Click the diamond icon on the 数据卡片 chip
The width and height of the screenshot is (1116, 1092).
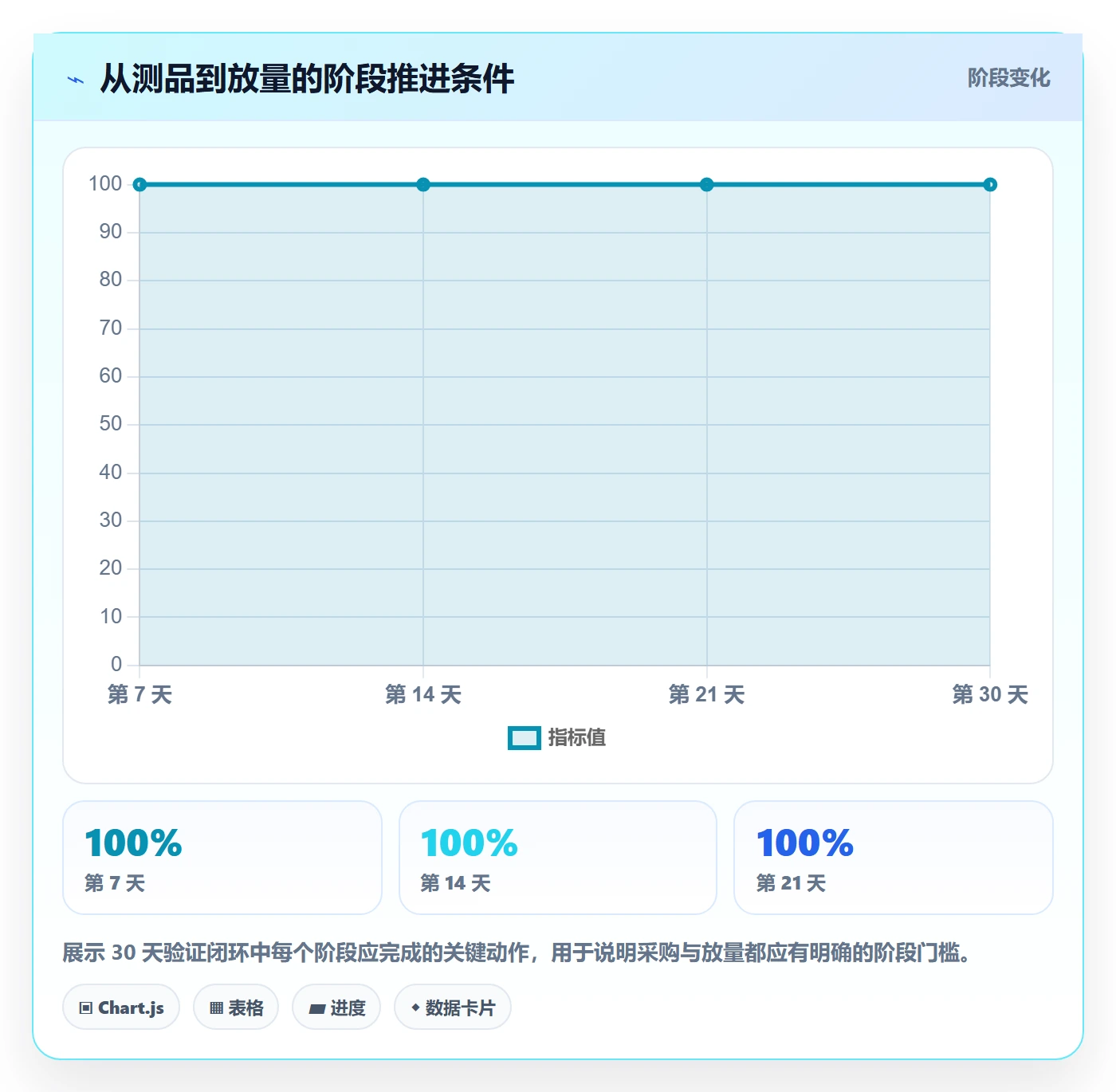(415, 1008)
